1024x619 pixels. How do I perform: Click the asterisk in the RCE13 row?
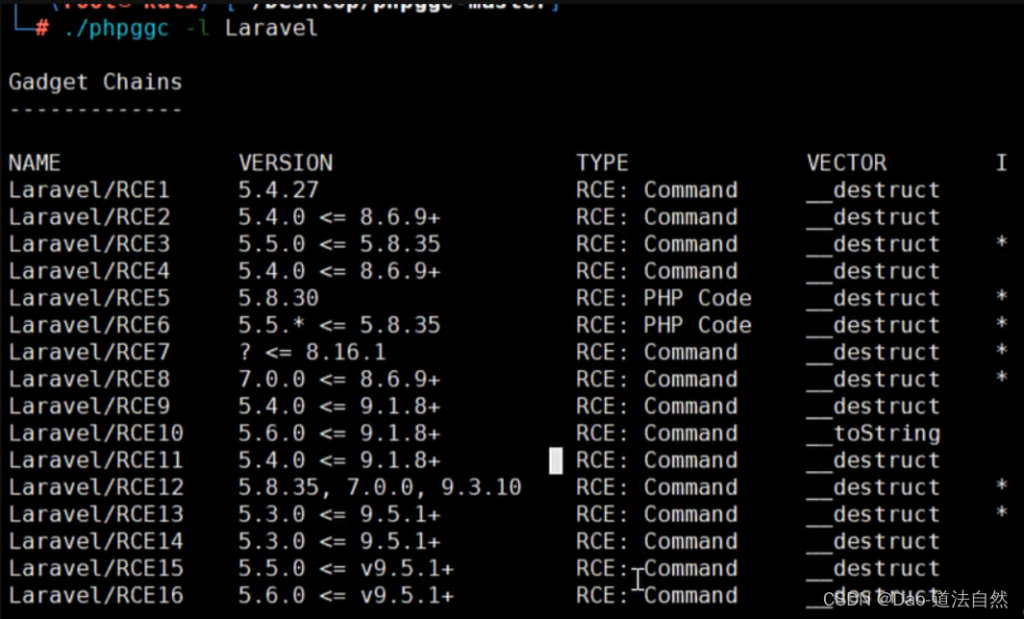pos(1001,513)
